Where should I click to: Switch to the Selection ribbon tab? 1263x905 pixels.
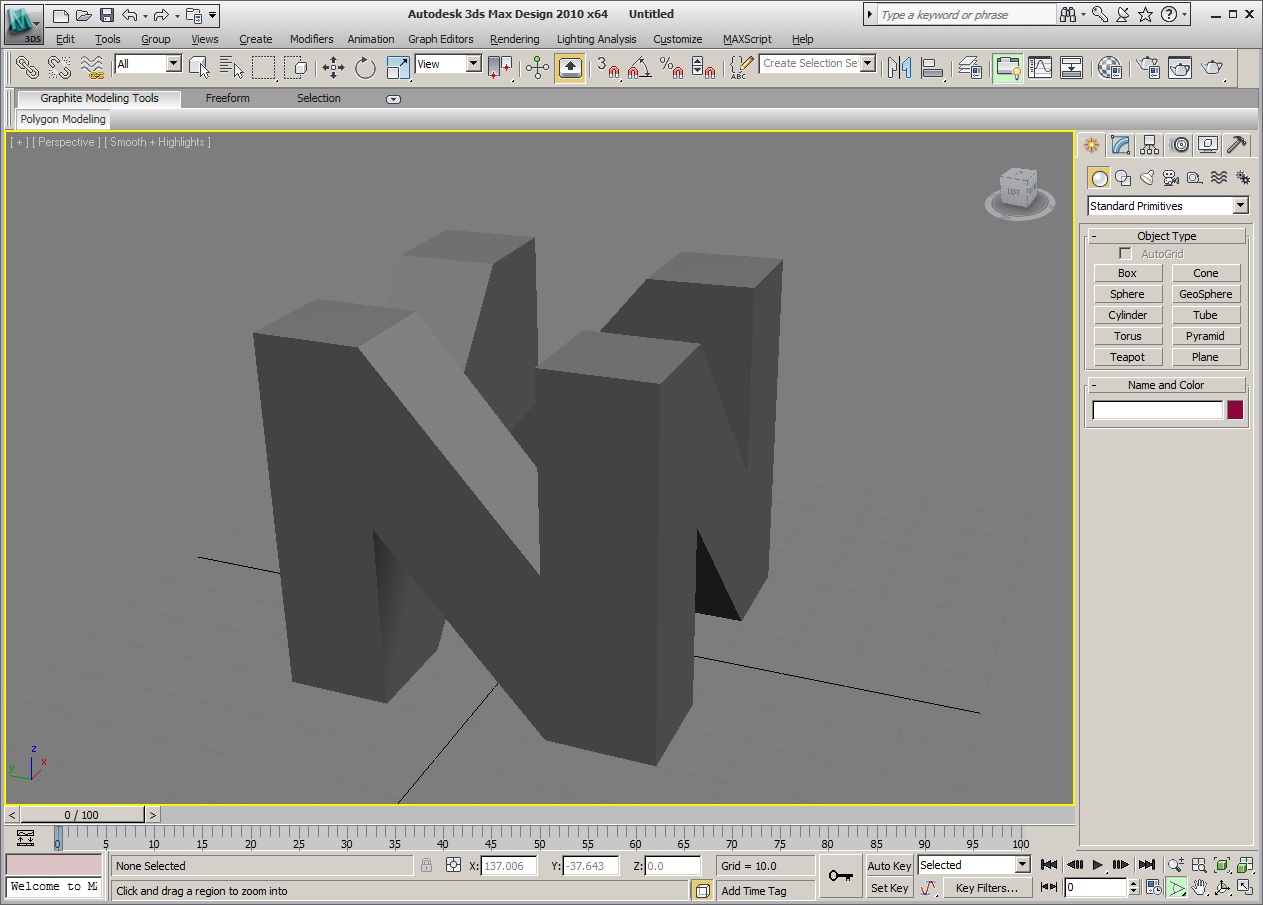click(318, 98)
